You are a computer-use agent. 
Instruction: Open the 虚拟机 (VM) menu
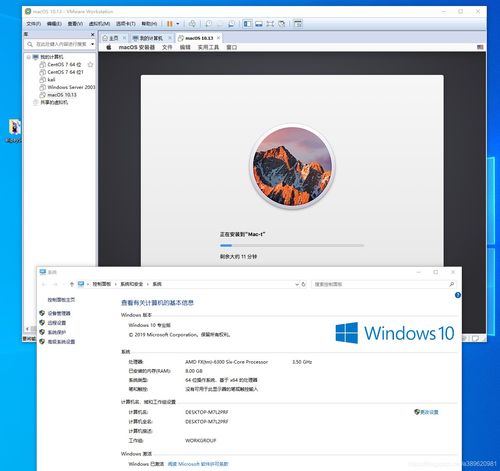tap(99, 24)
